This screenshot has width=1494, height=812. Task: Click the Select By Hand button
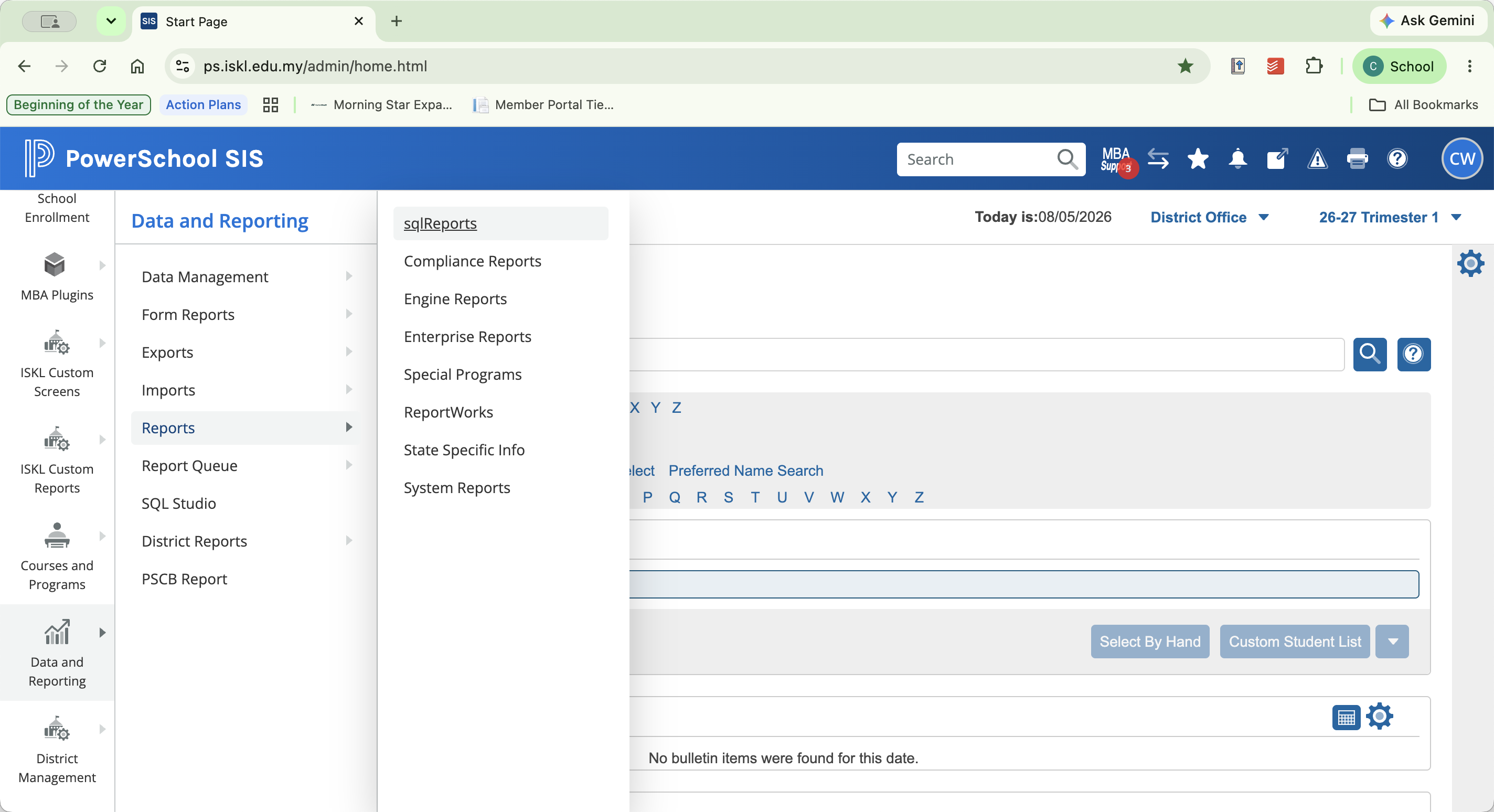point(1150,642)
